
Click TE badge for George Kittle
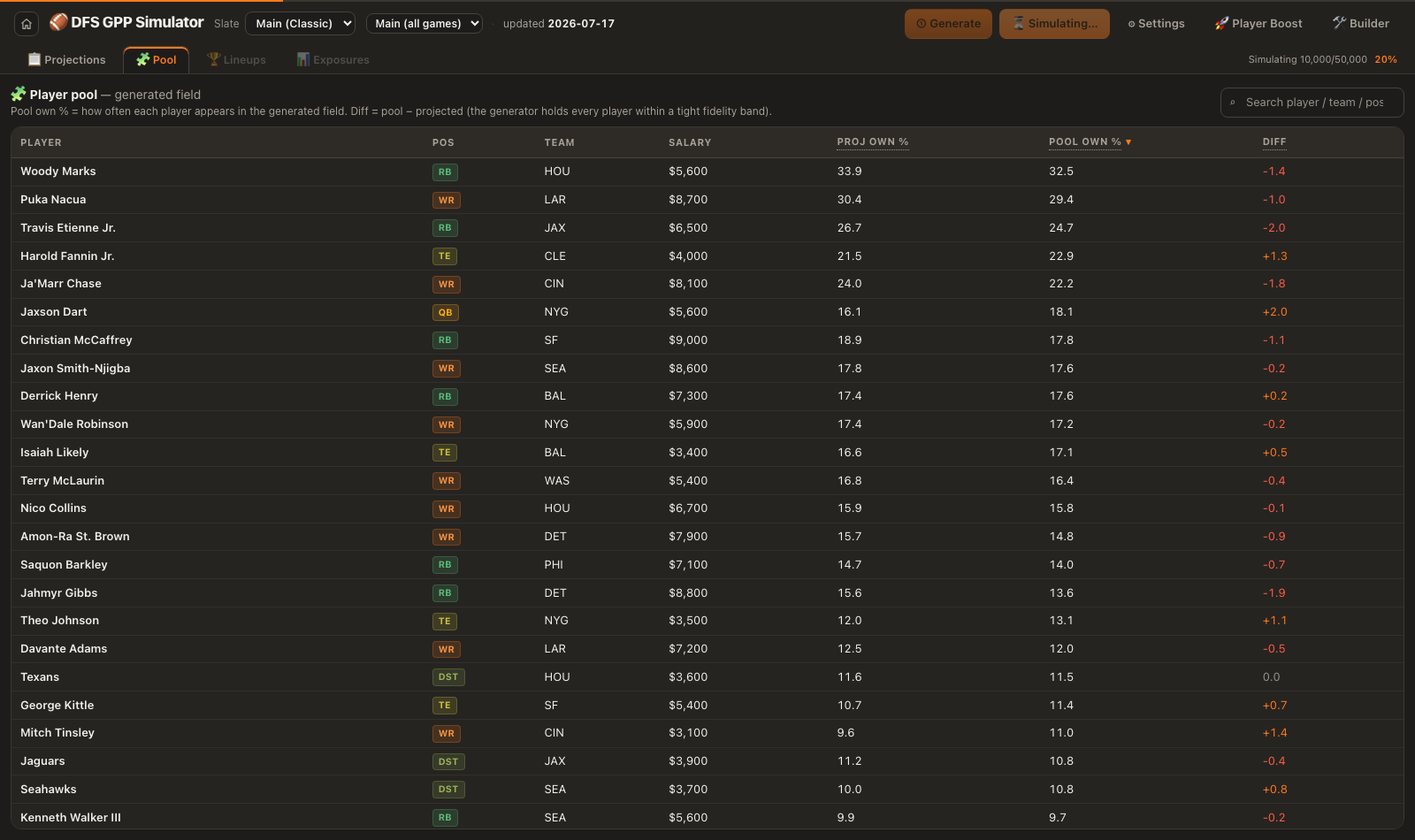point(445,706)
